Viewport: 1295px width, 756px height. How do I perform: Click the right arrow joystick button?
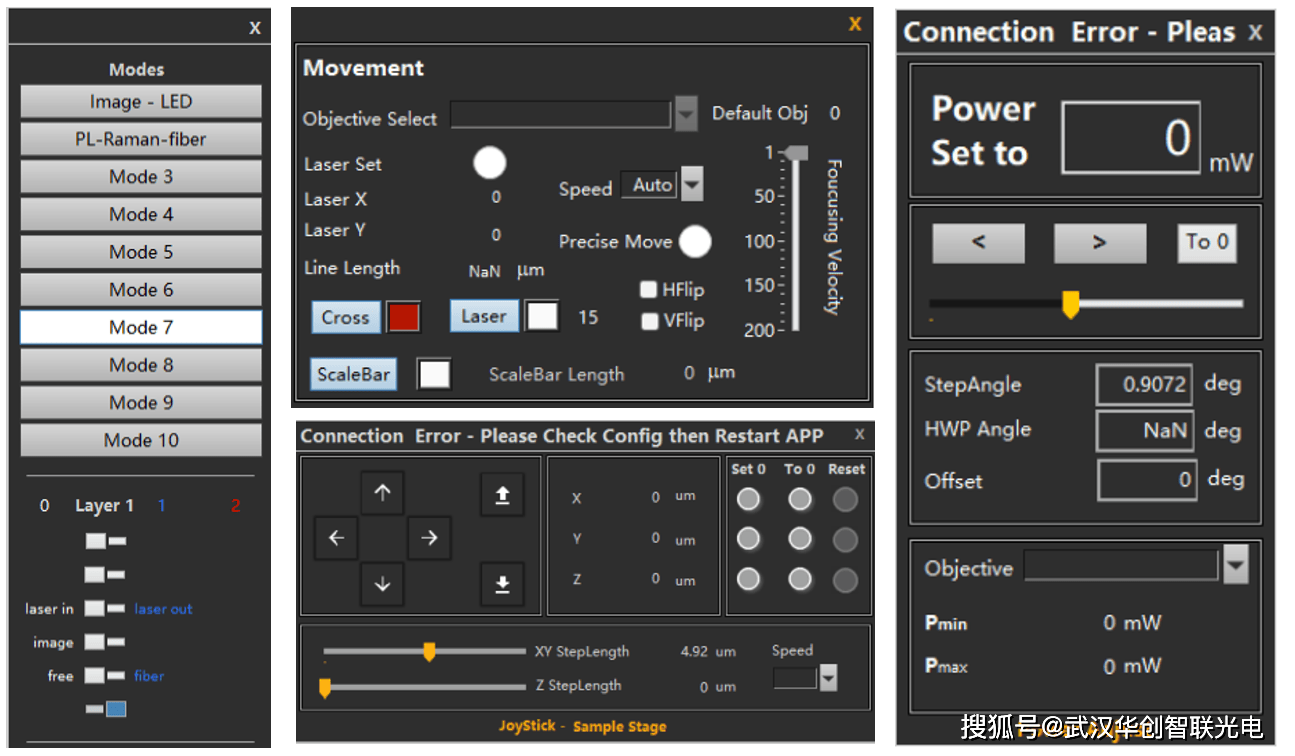click(429, 538)
